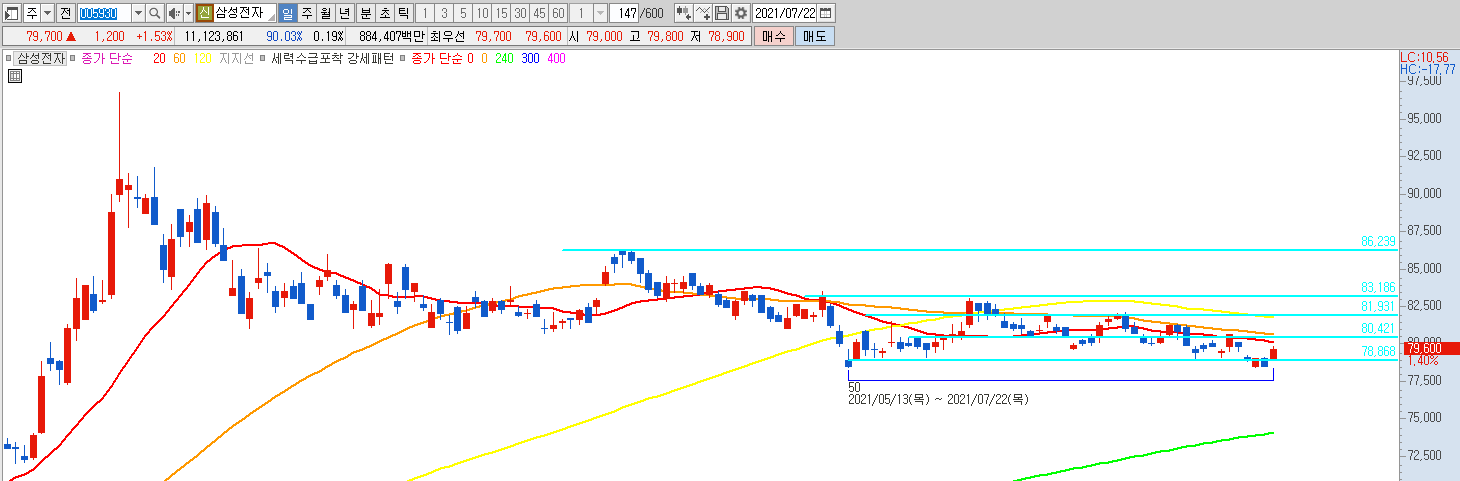1460x481 pixels.
Task: Switch to the 주 weekly chart tab
Action: click(x=307, y=13)
